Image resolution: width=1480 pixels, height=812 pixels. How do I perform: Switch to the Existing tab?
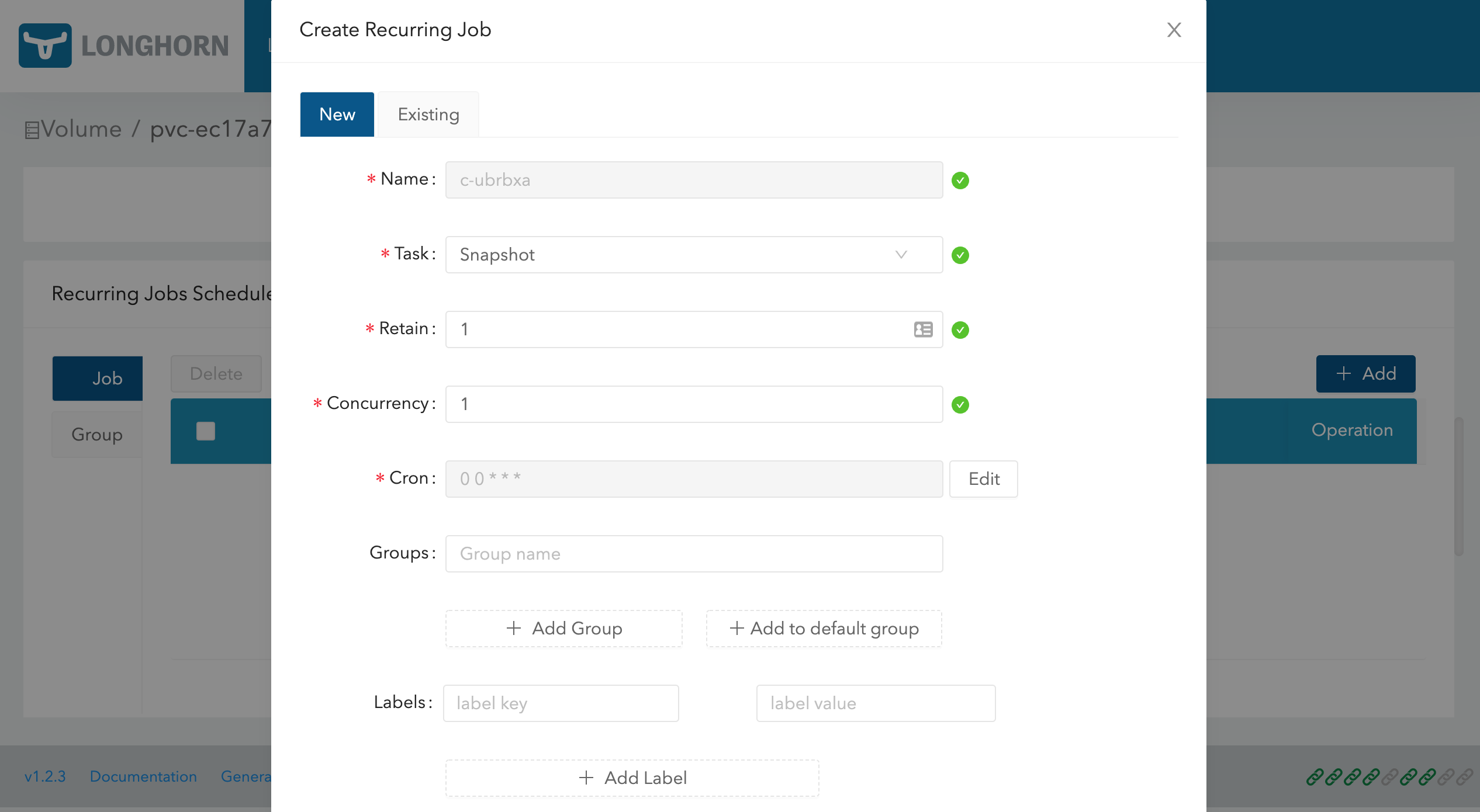tap(428, 114)
